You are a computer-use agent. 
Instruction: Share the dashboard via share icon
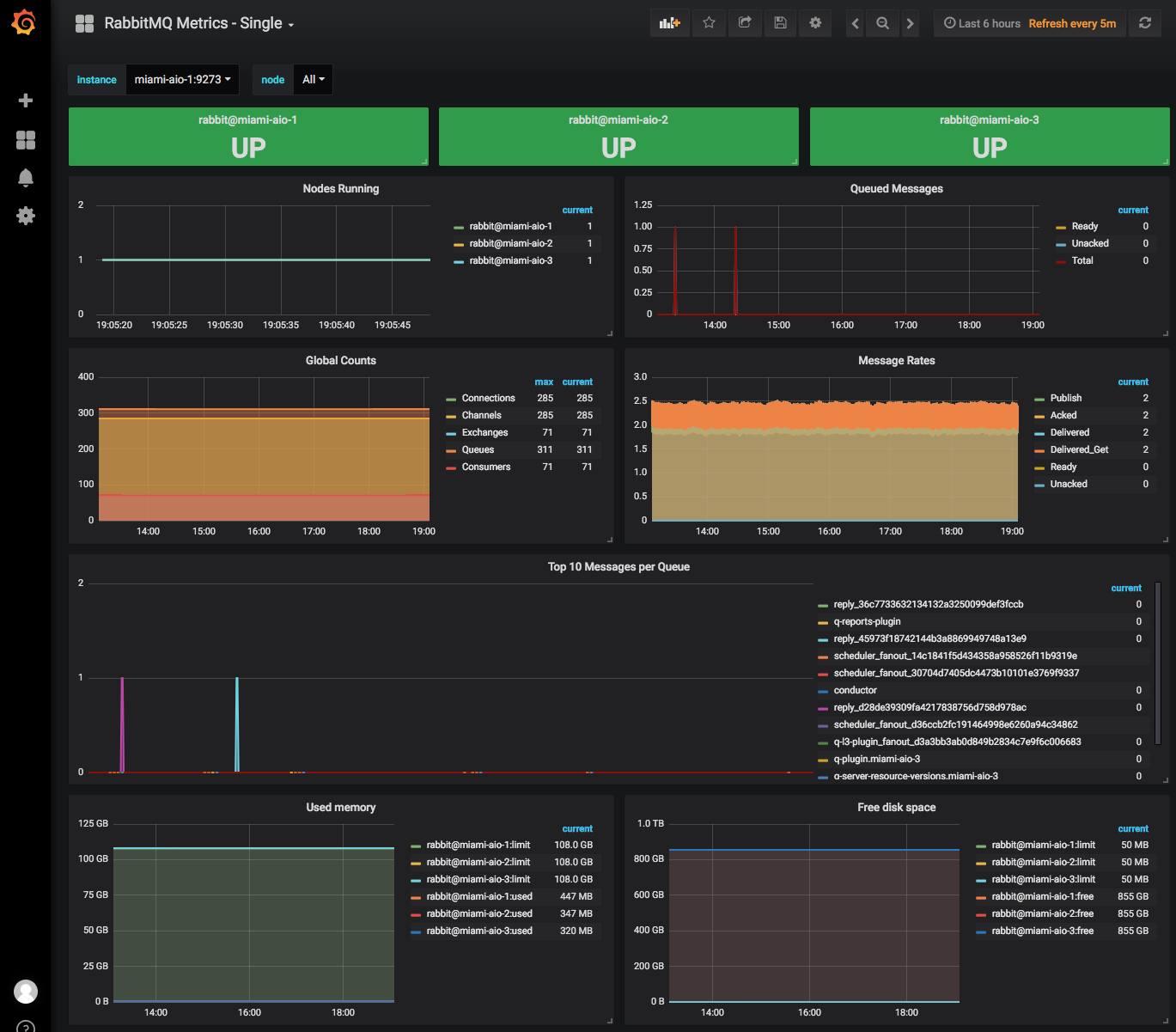(745, 23)
